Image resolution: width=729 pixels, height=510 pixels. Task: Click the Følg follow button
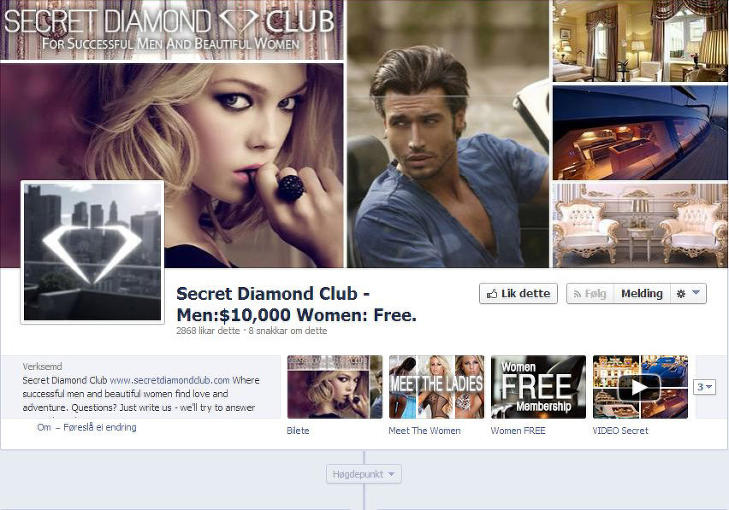[590, 294]
